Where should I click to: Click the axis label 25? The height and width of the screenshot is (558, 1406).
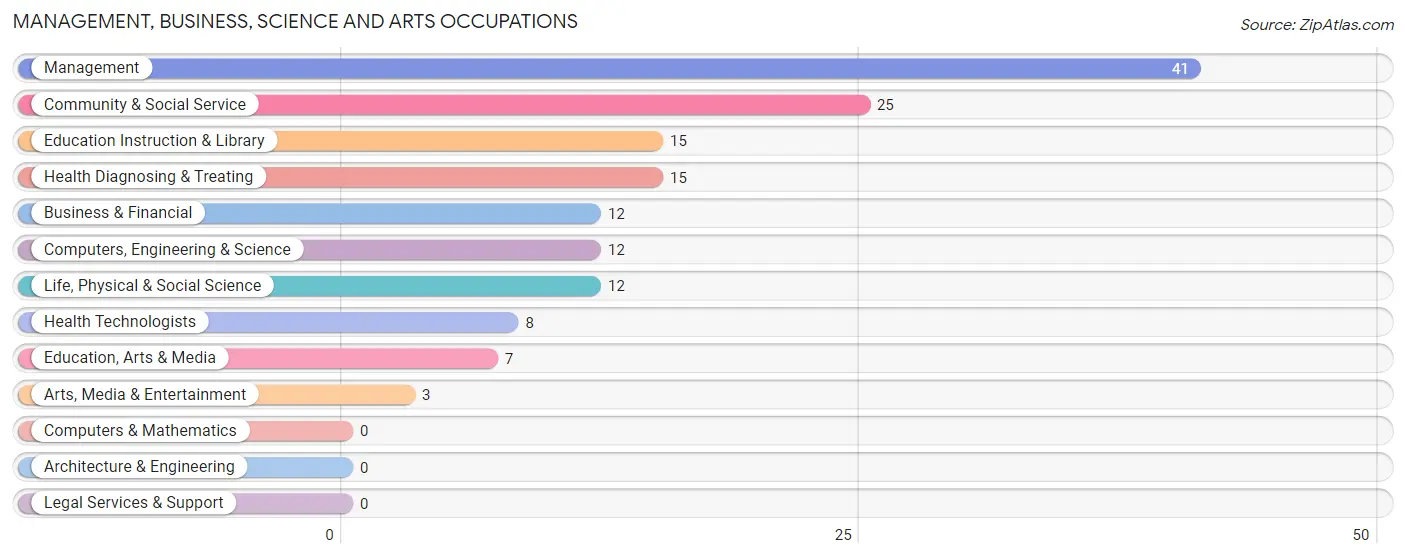pyautogui.click(x=844, y=535)
